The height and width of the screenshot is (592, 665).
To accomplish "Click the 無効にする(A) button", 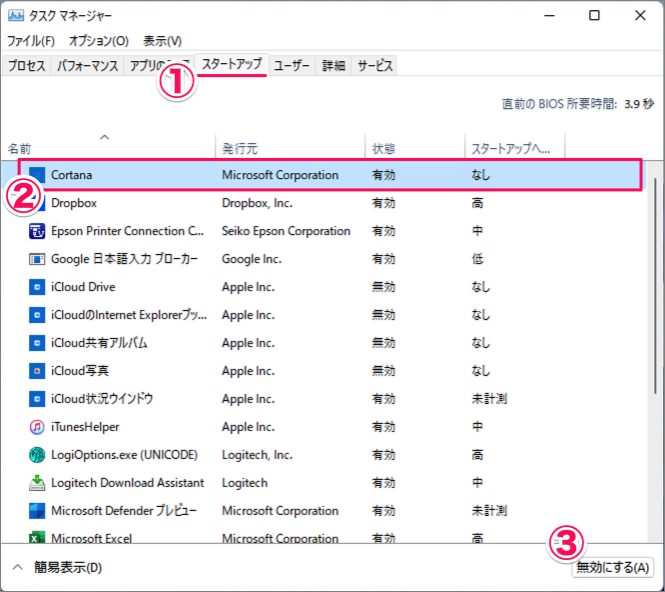I will [612, 567].
